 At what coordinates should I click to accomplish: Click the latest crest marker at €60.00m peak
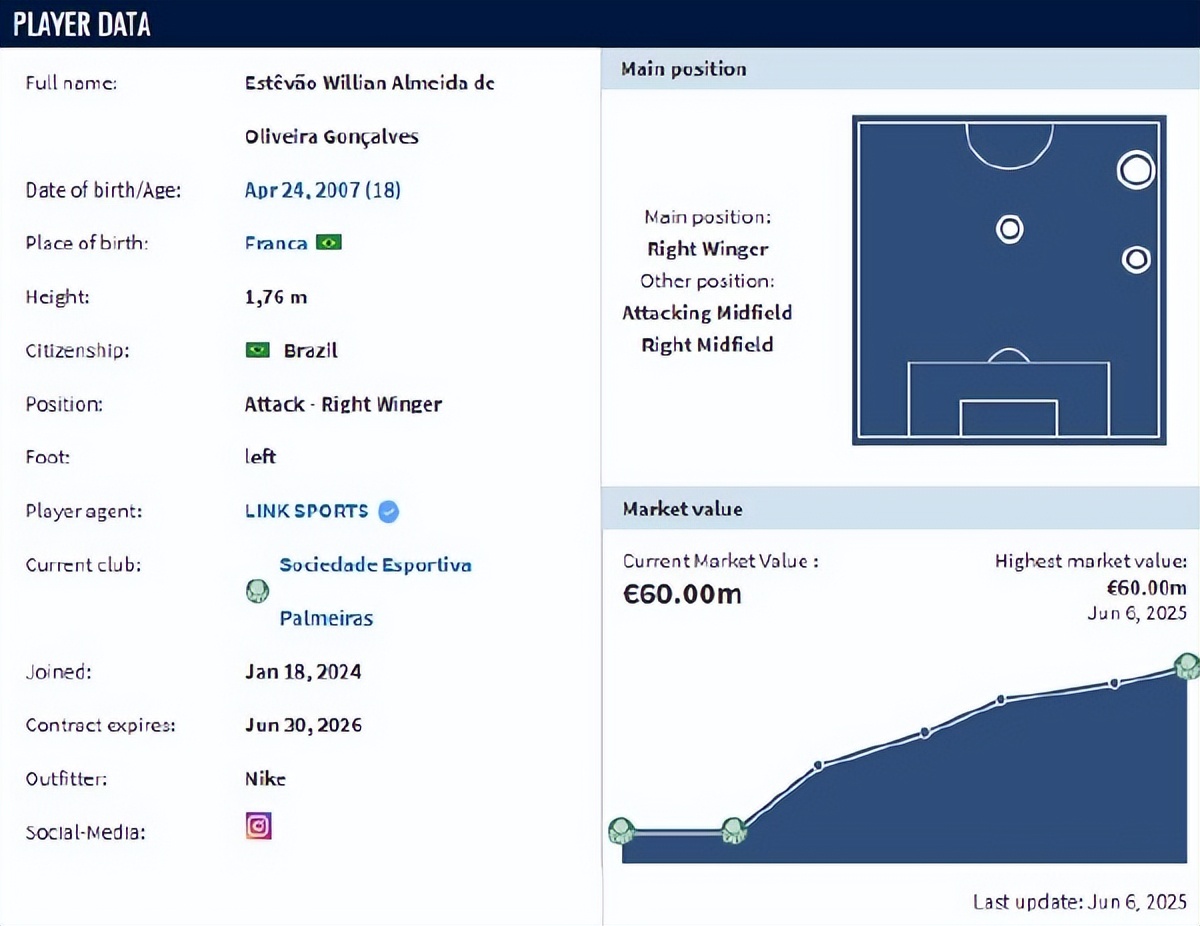click(1186, 665)
